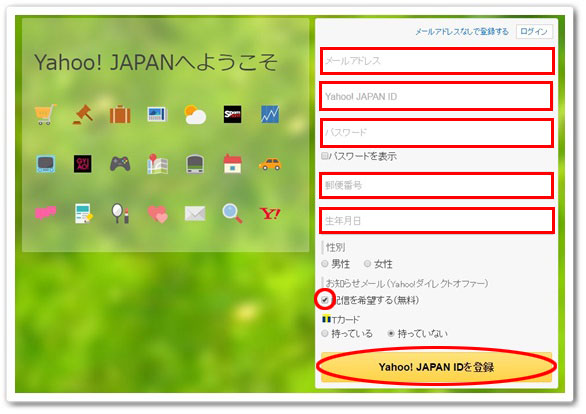Click the ログイン button
Image resolution: width=586 pixels, height=414 pixels.
[534, 31]
